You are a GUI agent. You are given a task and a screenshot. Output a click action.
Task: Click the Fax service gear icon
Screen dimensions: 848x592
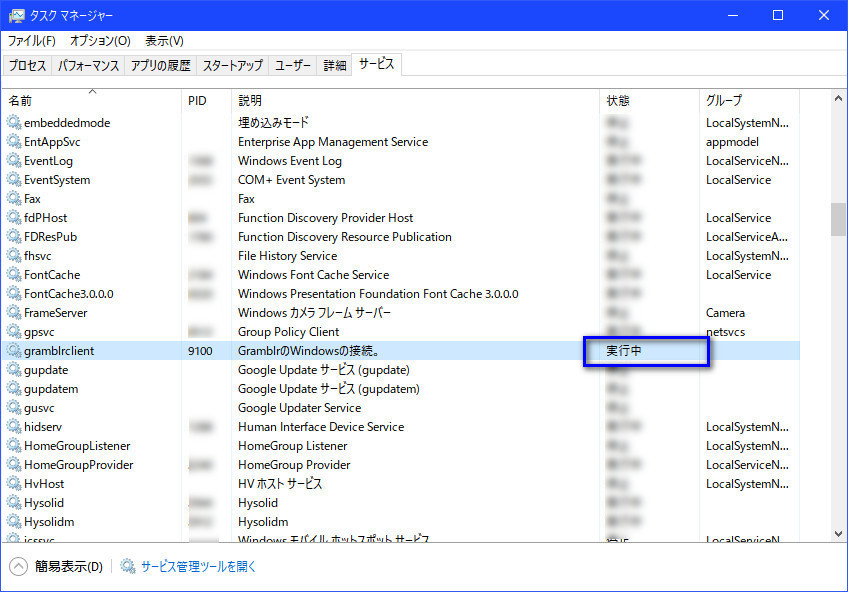(x=14, y=199)
